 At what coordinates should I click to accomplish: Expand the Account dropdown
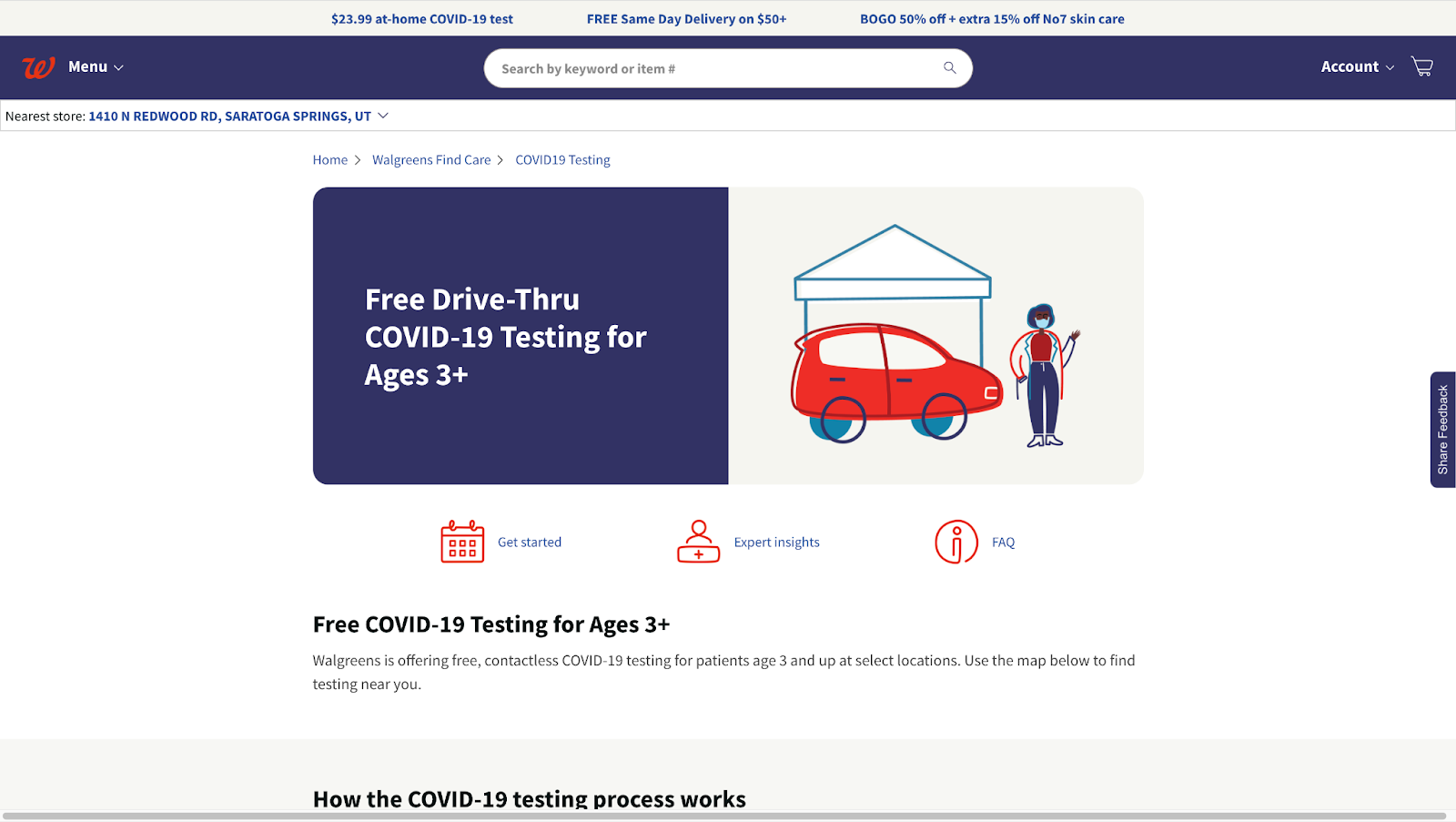click(1358, 66)
